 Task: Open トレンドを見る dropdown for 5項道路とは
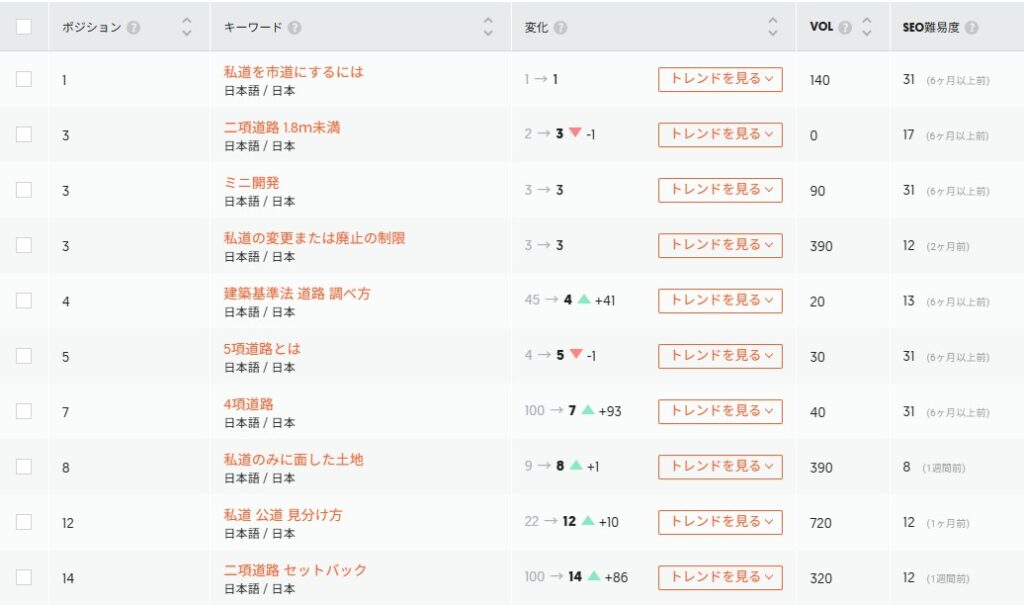[x=720, y=356]
